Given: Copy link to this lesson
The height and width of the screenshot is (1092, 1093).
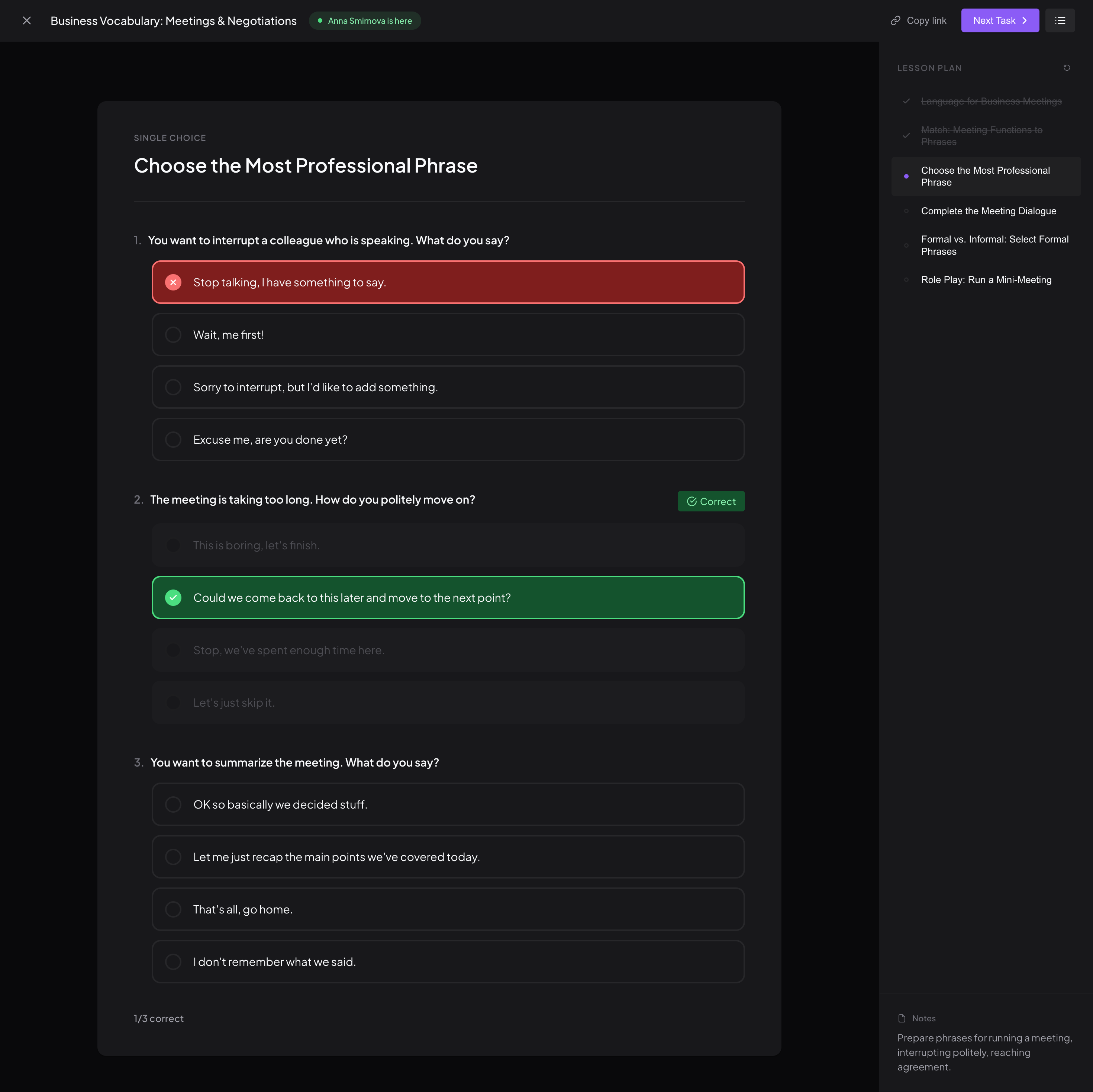Looking at the screenshot, I should tap(918, 21).
